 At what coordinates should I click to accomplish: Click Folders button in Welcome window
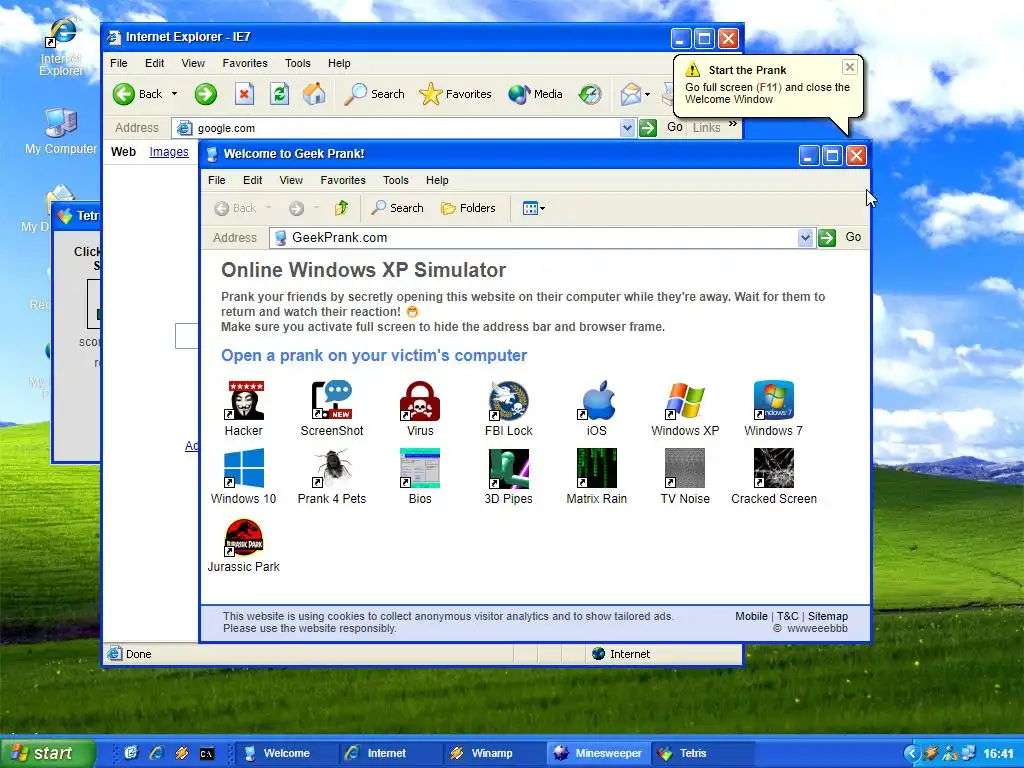[x=468, y=208]
